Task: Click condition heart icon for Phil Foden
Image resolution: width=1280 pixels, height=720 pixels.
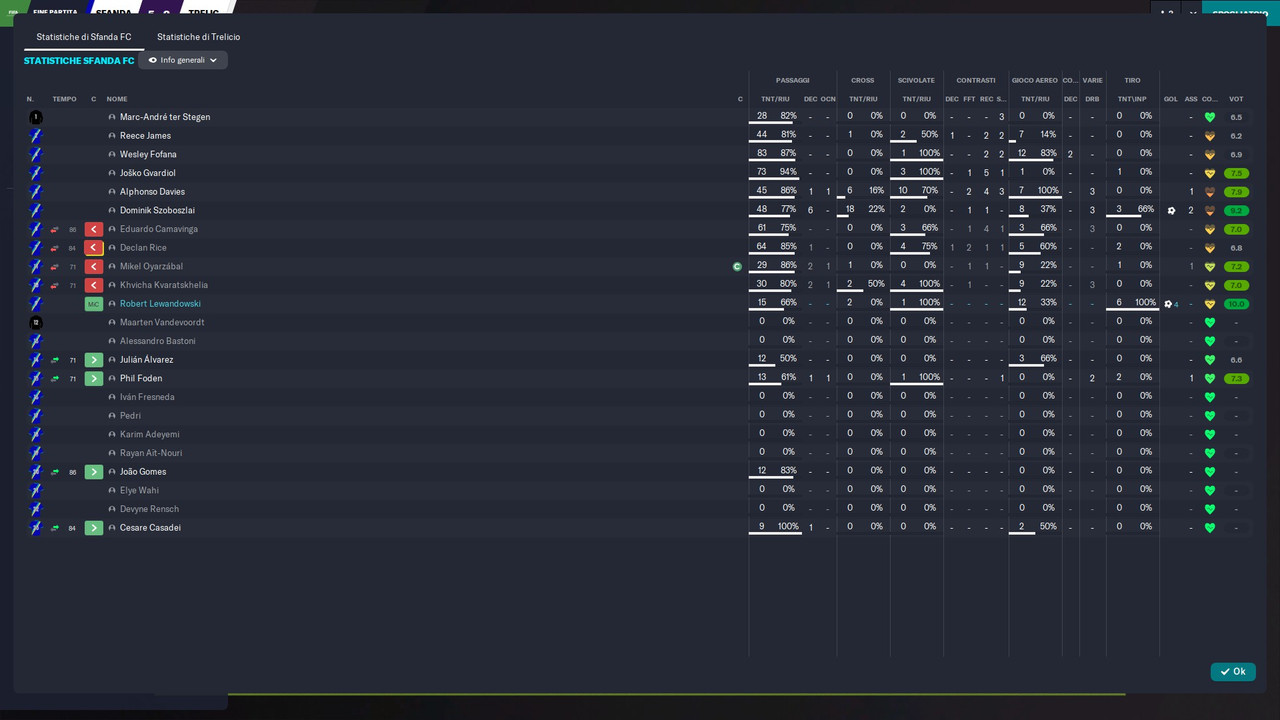Action: click(x=1210, y=379)
